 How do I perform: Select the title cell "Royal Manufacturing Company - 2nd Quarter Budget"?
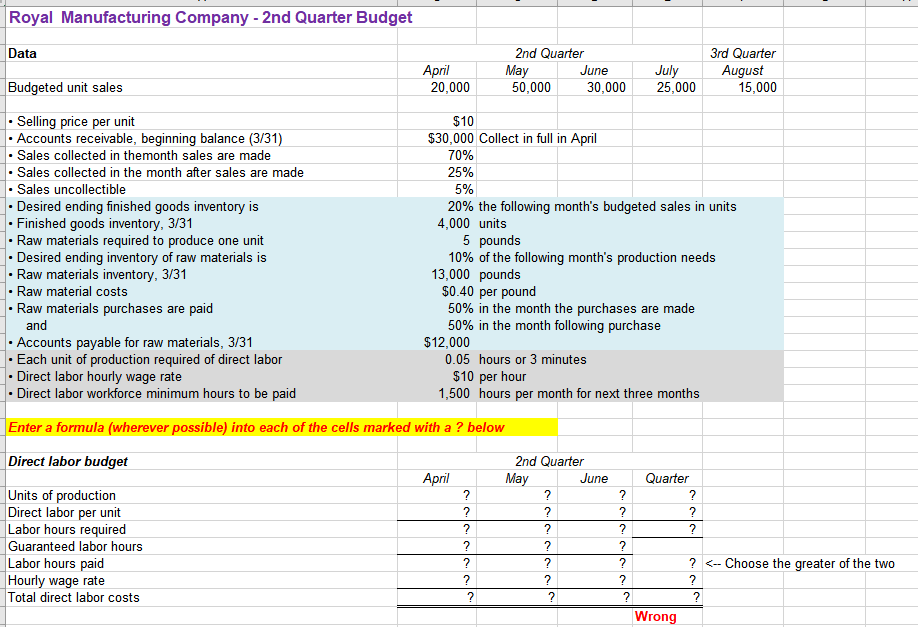(210, 18)
